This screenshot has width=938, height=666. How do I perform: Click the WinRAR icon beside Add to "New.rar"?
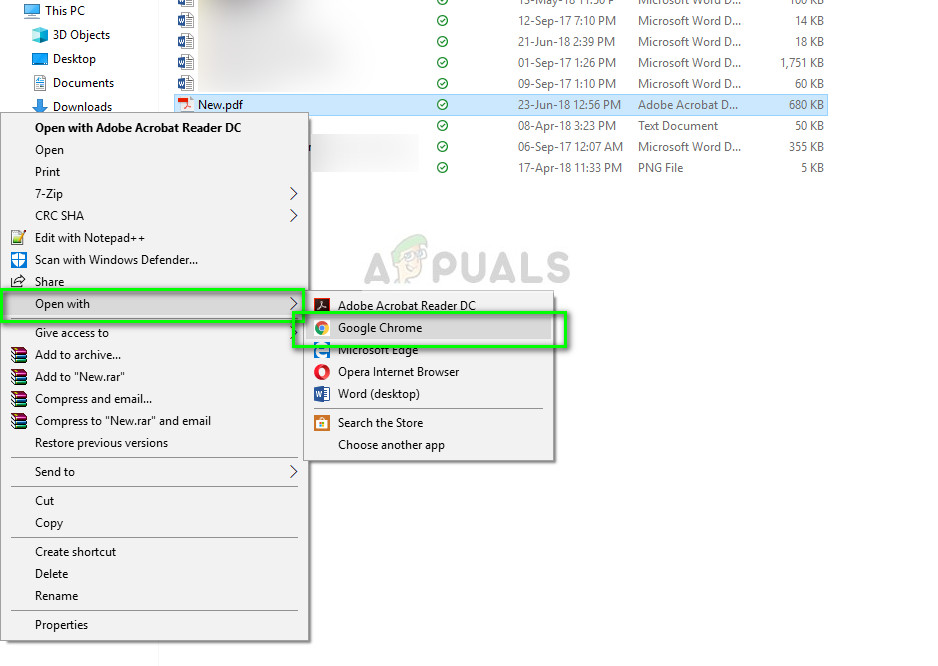pyautogui.click(x=19, y=377)
